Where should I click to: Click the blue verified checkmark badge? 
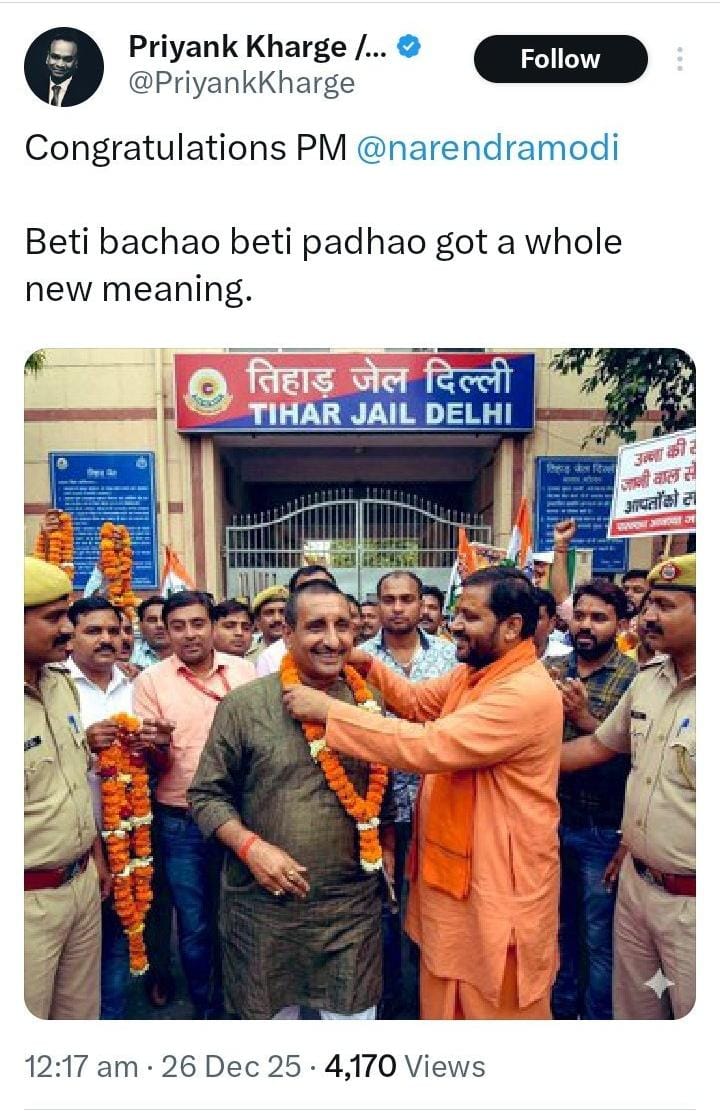coord(408,47)
